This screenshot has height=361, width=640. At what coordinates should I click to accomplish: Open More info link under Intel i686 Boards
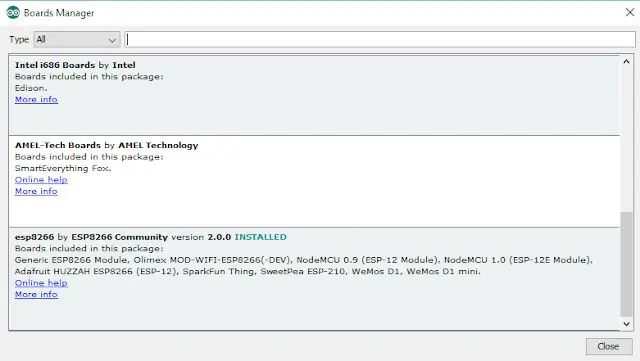coord(36,99)
